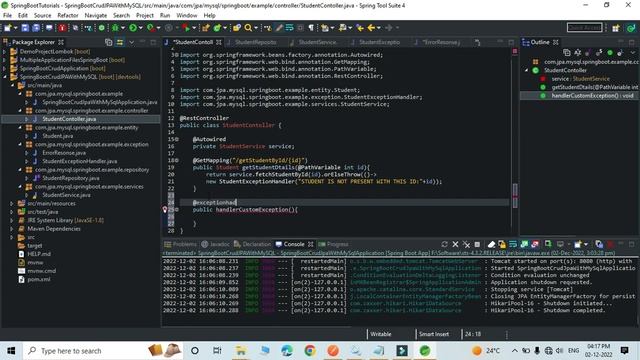Switch to the Spring perspective icon
Image resolution: width=640 pixels, height=360 pixels.
(631, 28)
